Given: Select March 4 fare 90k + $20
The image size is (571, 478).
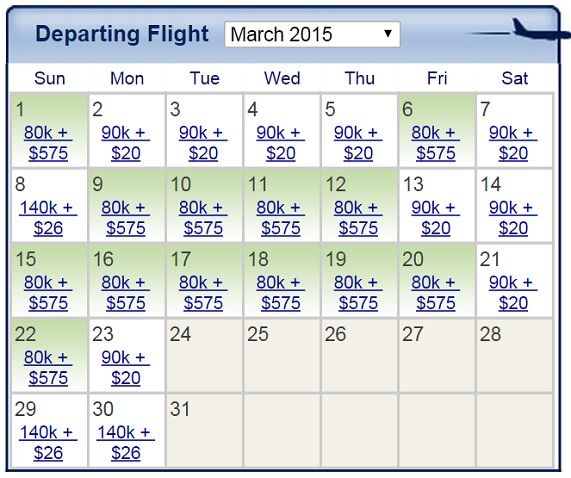Looking at the screenshot, I should click(280, 143).
